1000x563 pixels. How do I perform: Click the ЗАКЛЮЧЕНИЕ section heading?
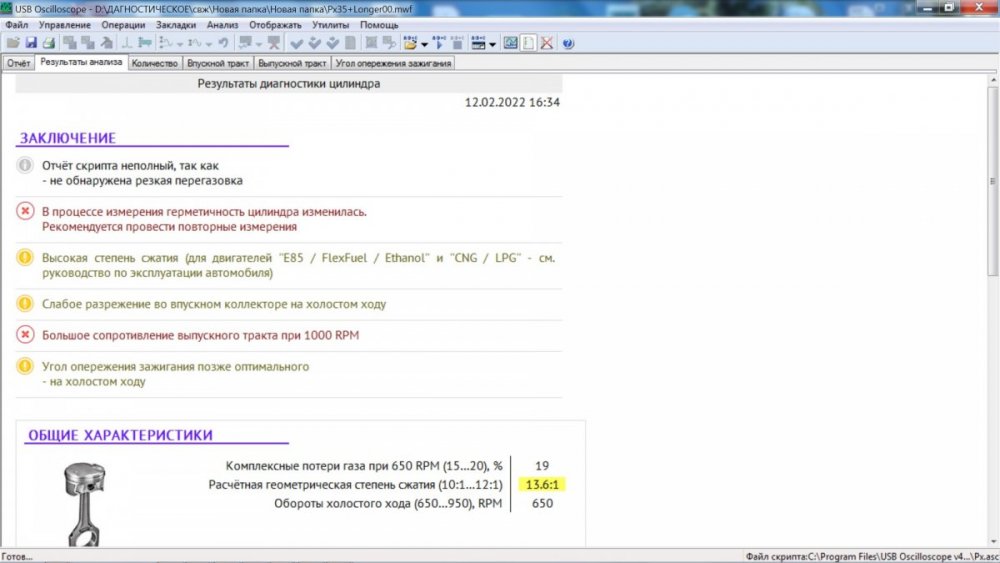(x=68, y=138)
